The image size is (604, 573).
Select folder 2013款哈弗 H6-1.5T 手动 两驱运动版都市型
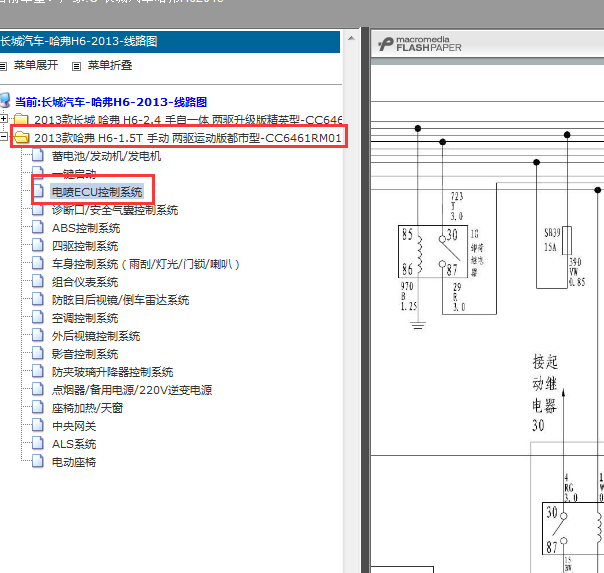(188, 138)
